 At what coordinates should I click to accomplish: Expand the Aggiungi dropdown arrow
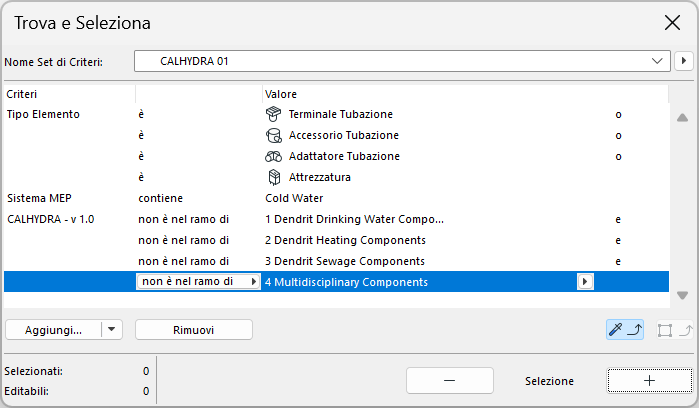tap(111, 329)
